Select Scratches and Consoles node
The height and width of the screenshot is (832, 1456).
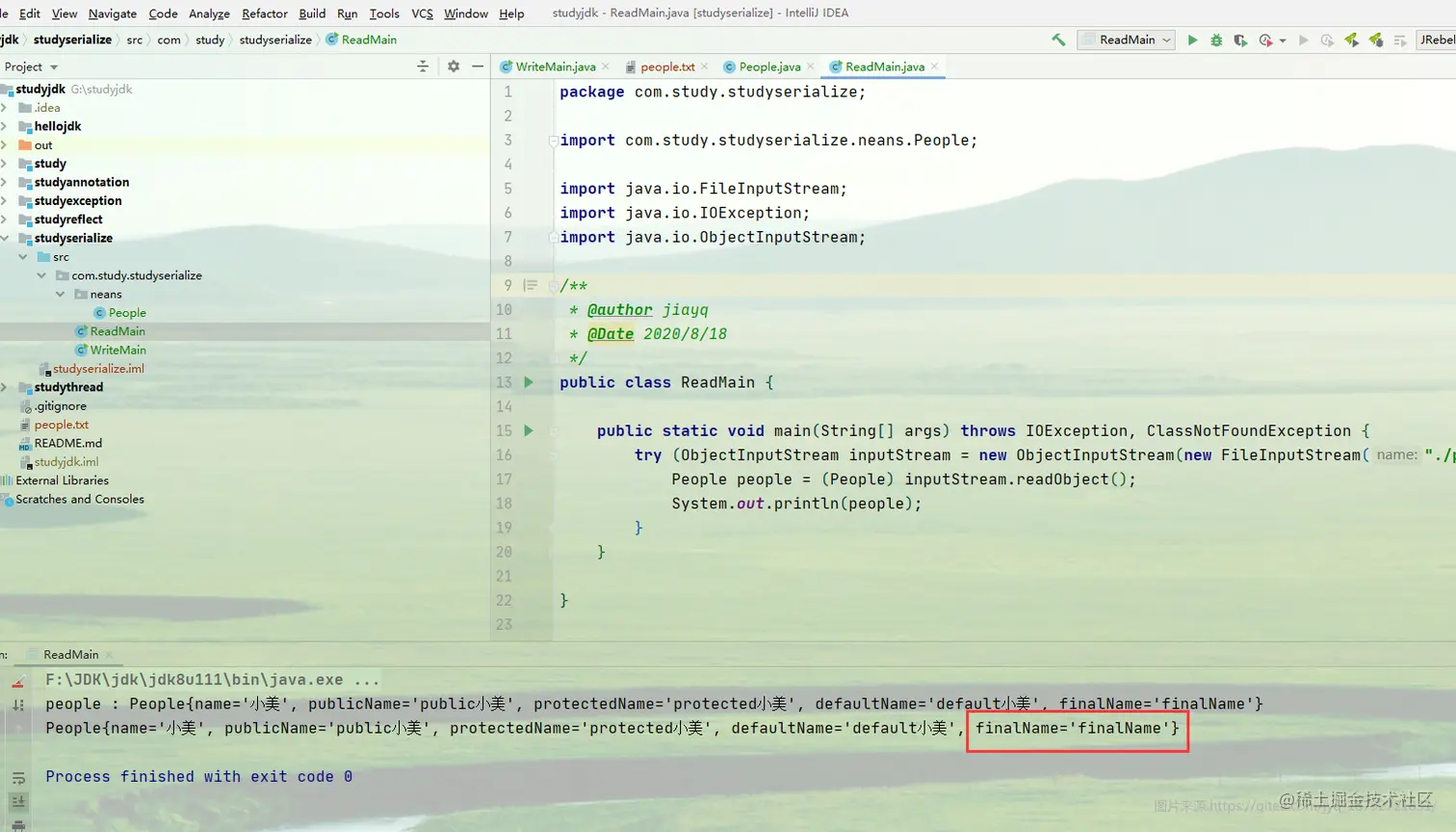79,499
